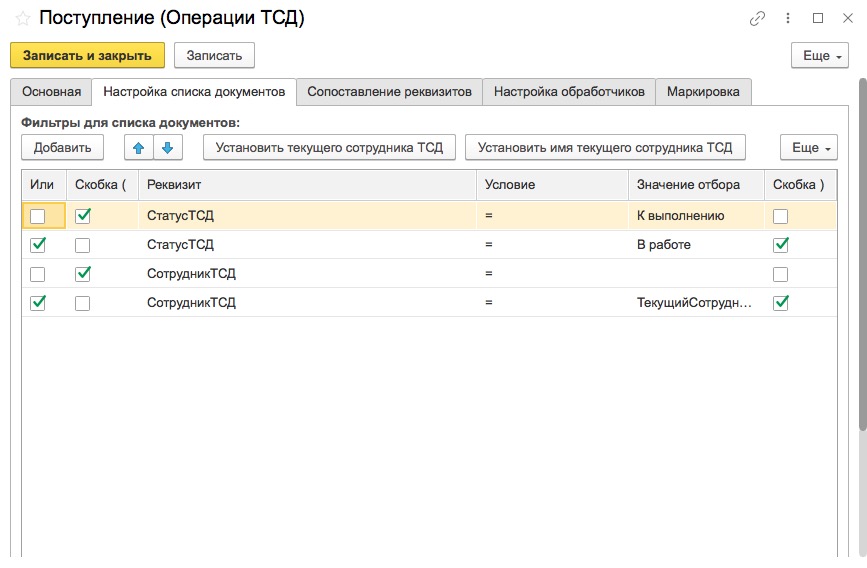The width and height of the screenshot is (867, 568).
Task: Click Установить имя текущего сотрудника ТСД
Action: point(605,148)
